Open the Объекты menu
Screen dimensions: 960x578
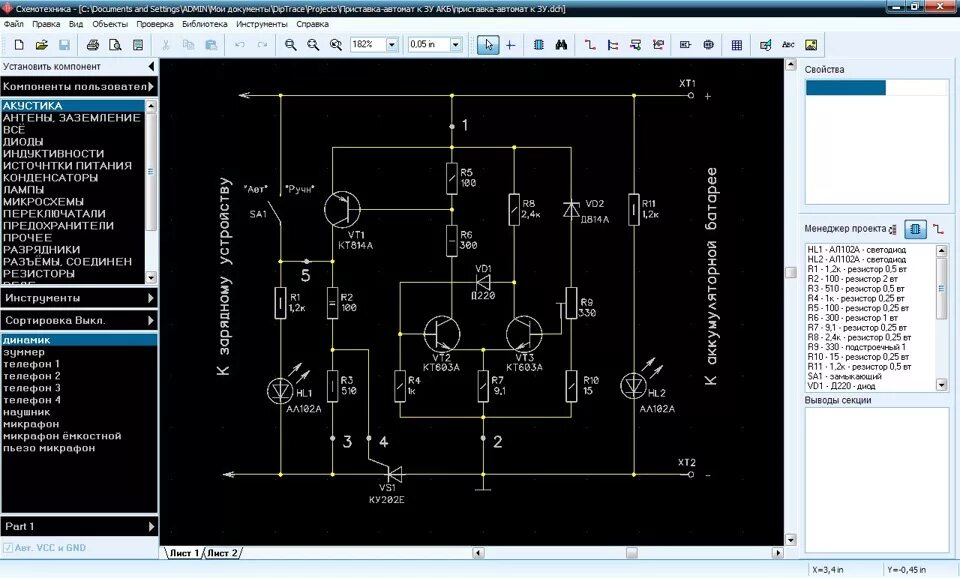click(110, 24)
